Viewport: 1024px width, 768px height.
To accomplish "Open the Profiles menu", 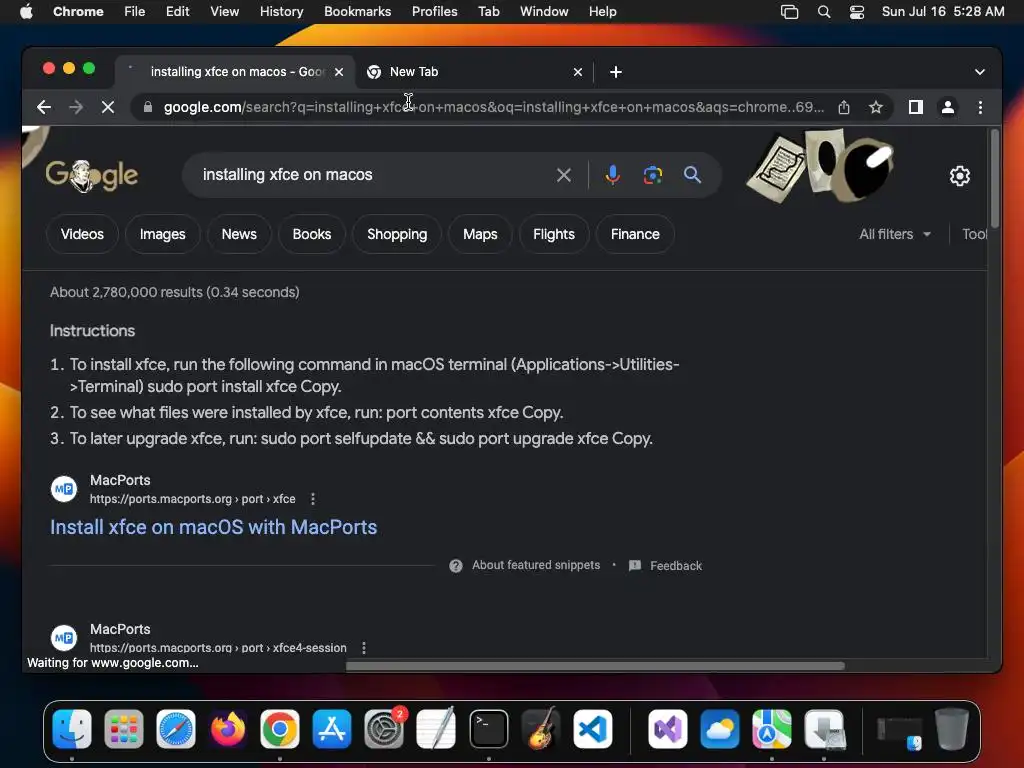I will pos(434,12).
